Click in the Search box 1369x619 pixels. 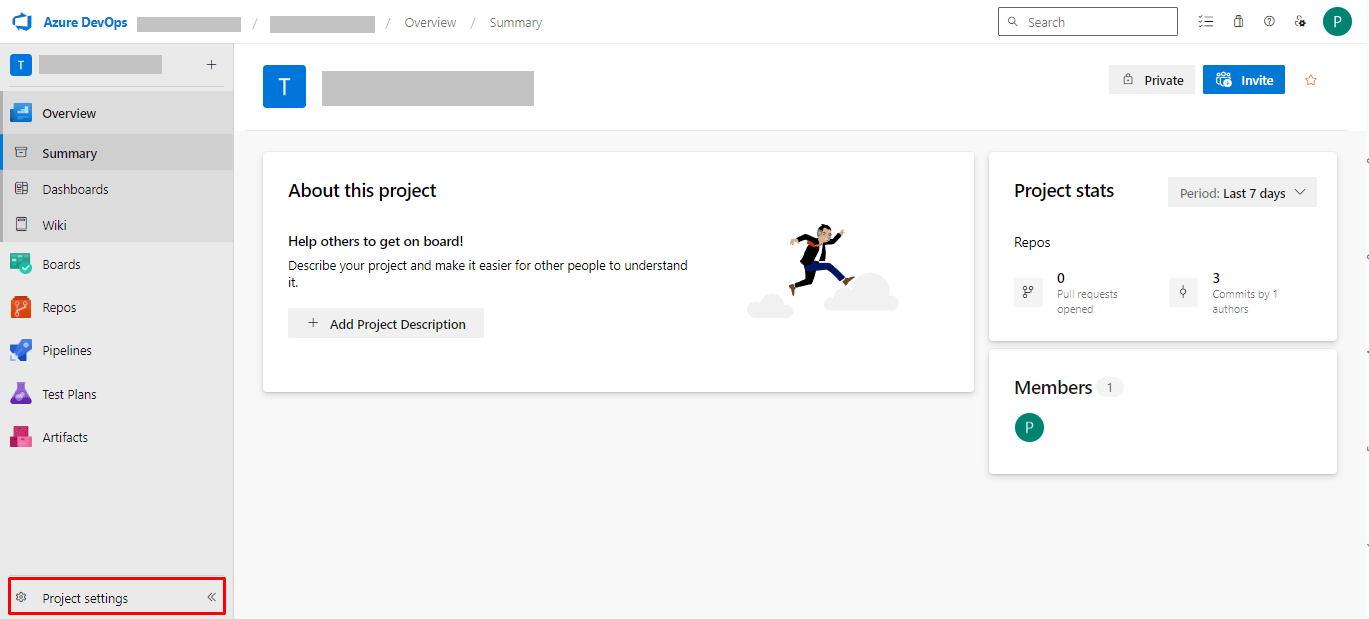1088,22
